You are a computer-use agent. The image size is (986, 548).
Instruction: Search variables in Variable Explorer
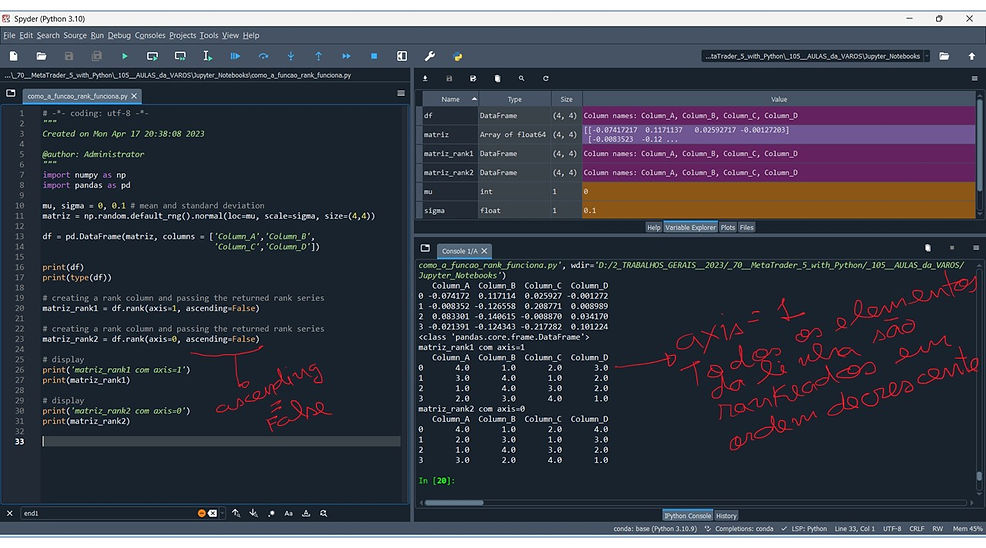coord(521,79)
